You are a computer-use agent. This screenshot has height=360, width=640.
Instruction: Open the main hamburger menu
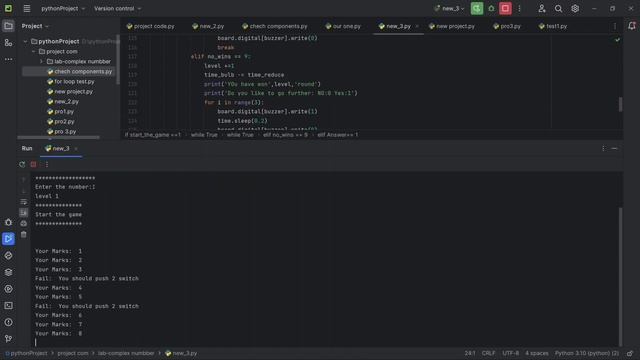coord(27,8)
